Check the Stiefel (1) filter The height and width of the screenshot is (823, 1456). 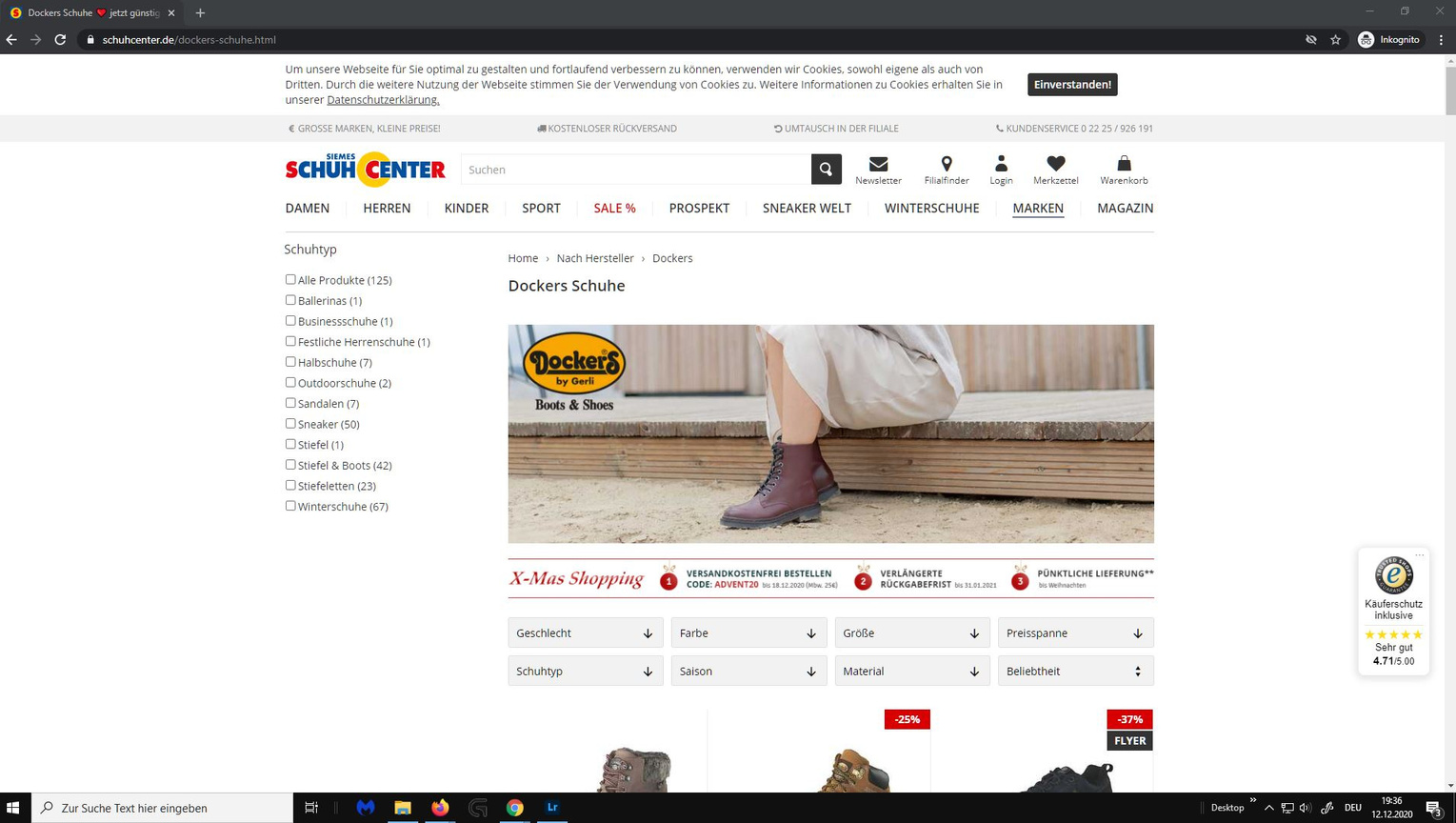[290, 444]
